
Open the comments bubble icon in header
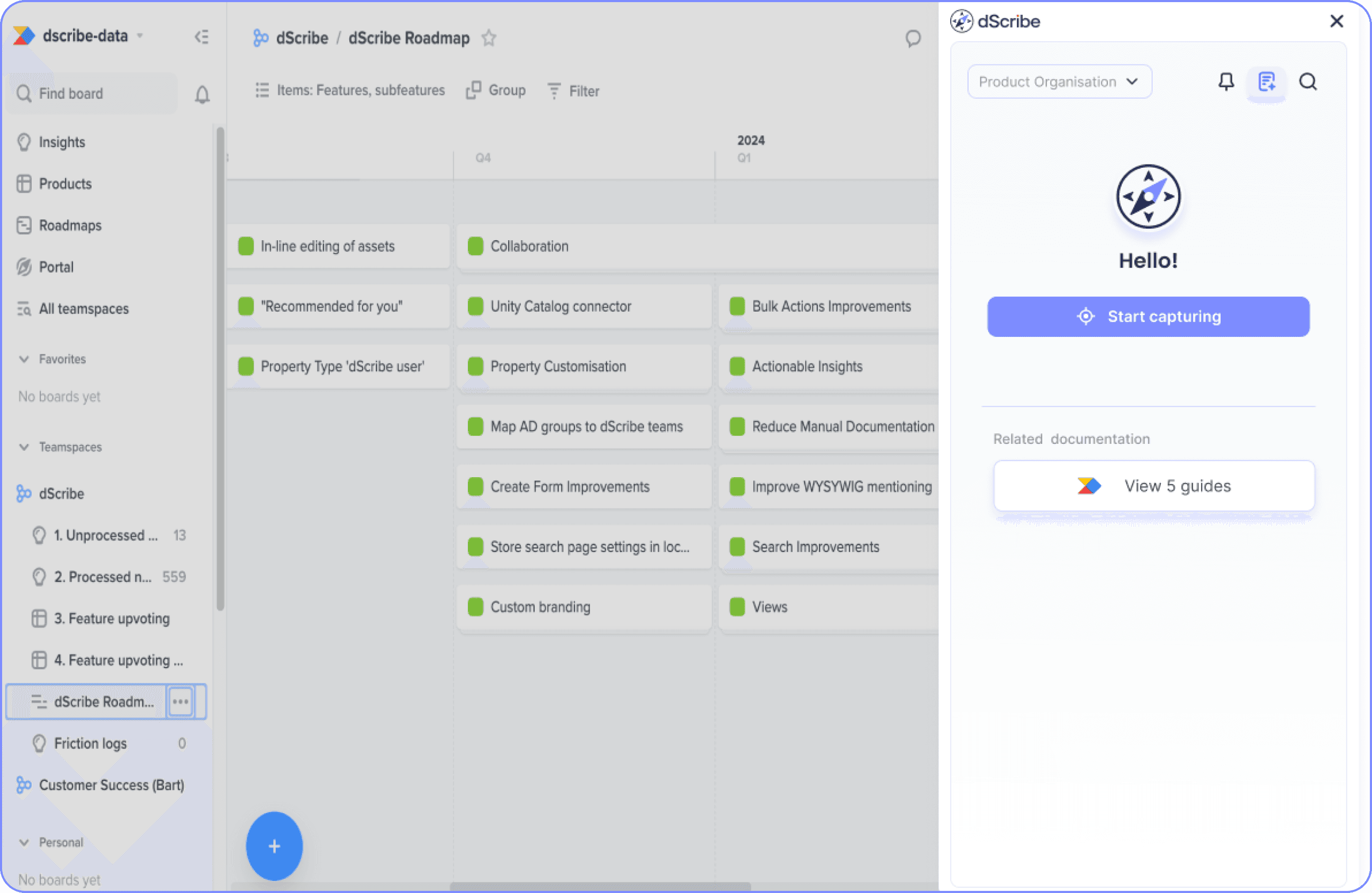(x=913, y=39)
